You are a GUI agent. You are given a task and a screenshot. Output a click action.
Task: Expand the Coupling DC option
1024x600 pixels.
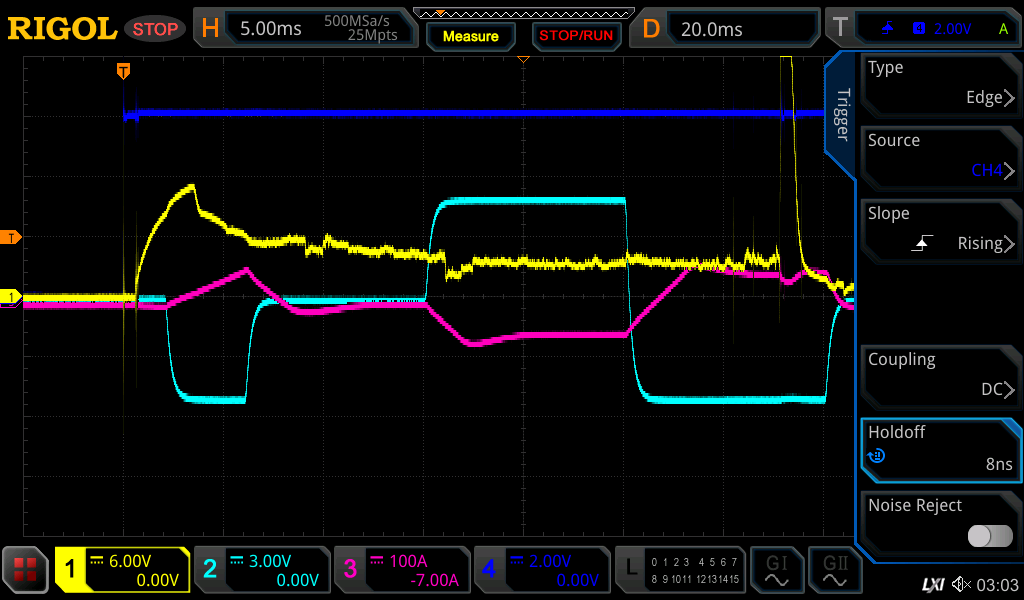(939, 376)
